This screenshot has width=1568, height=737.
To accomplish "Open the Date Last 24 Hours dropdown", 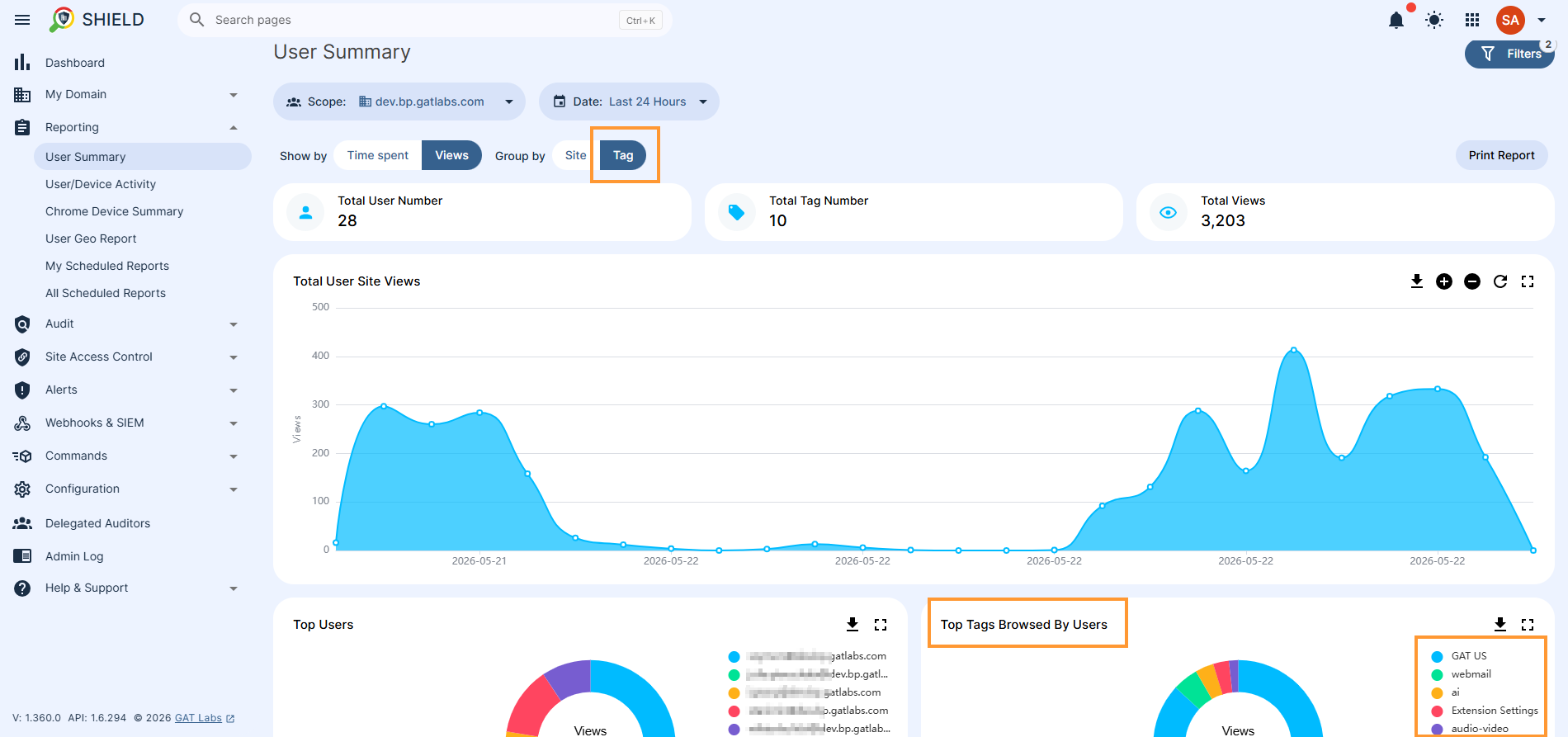I will pos(629,102).
